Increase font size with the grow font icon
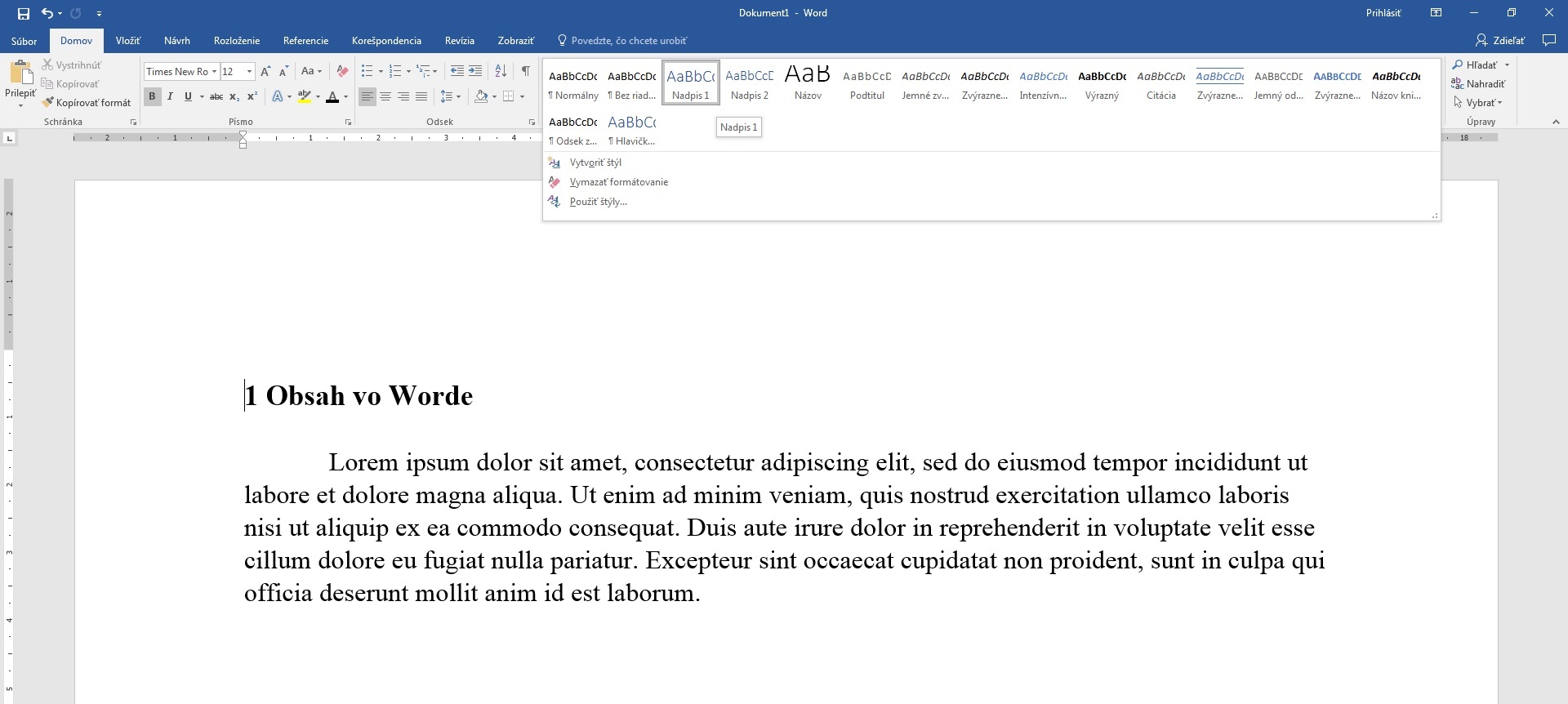The image size is (1568, 704). 265,71
